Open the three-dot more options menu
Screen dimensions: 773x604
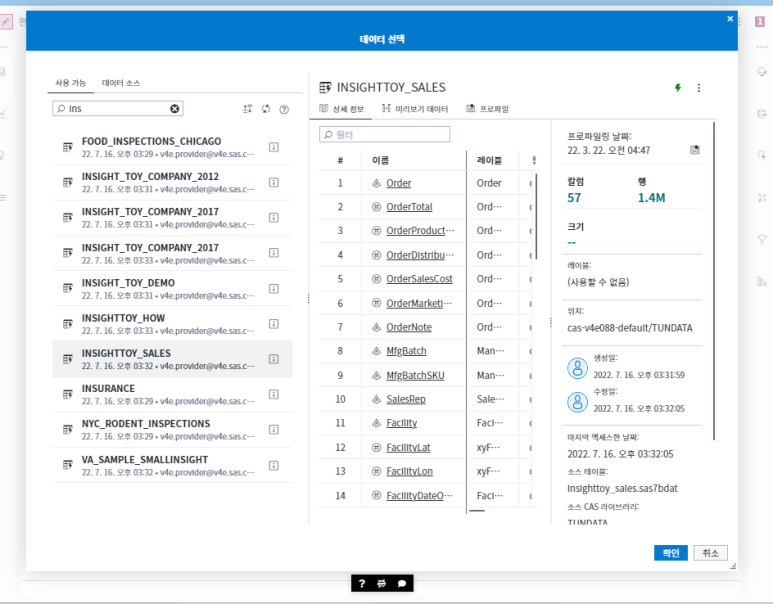click(699, 88)
